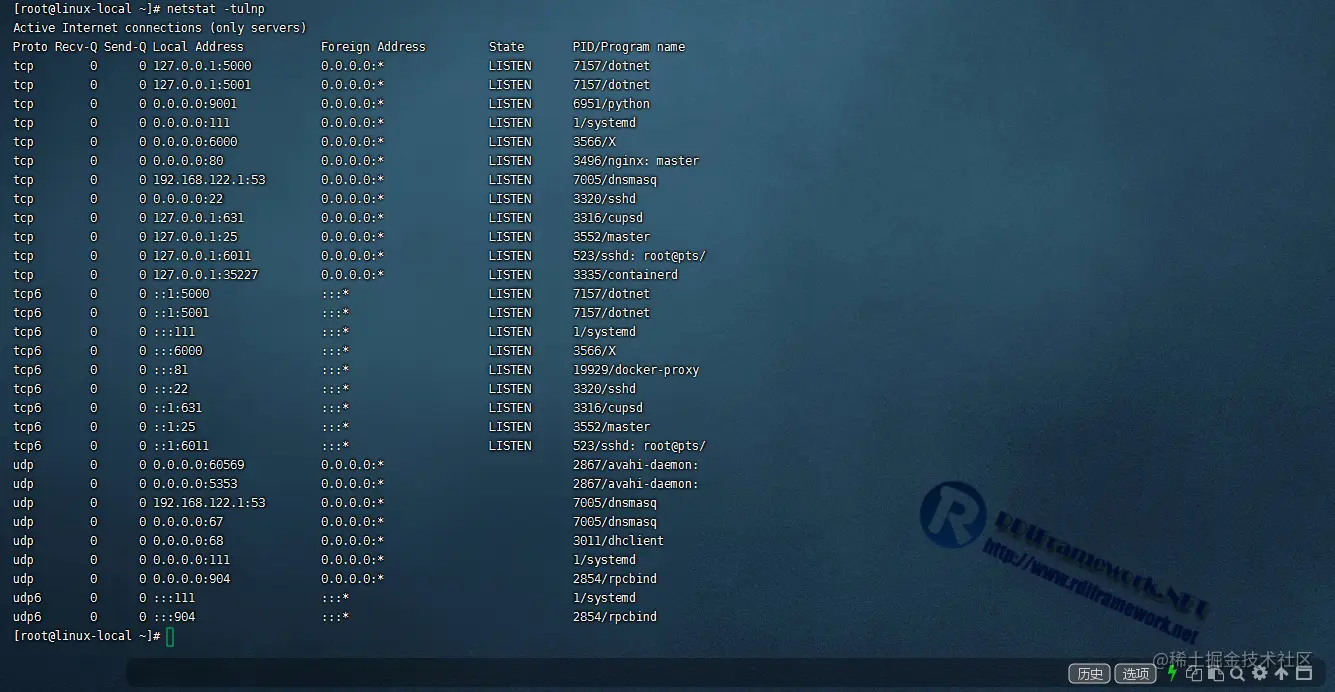Screen dimensions: 1335x692
Task: Click the '19929/docker-proxy' program entry
Action: (636, 370)
